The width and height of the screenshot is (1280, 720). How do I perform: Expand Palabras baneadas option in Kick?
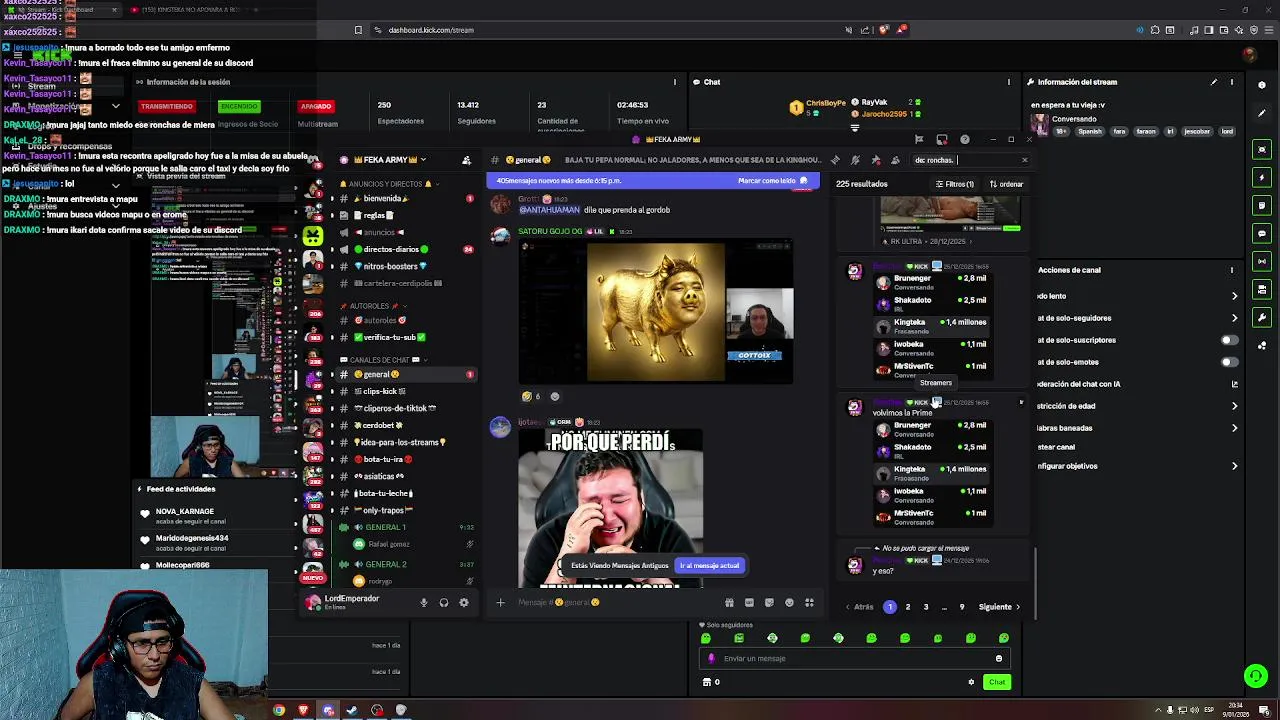point(1234,428)
